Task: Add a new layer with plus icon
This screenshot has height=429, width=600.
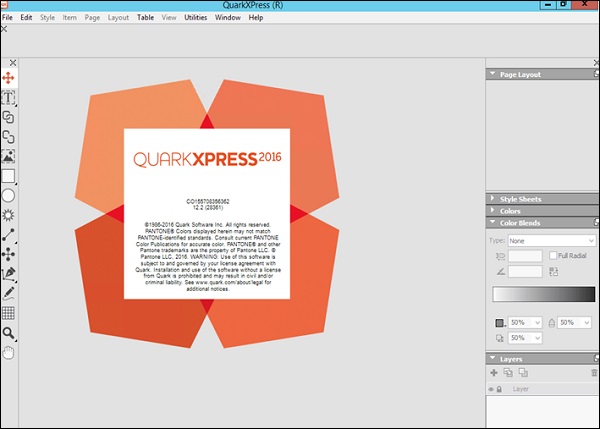Action: (494, 372)
